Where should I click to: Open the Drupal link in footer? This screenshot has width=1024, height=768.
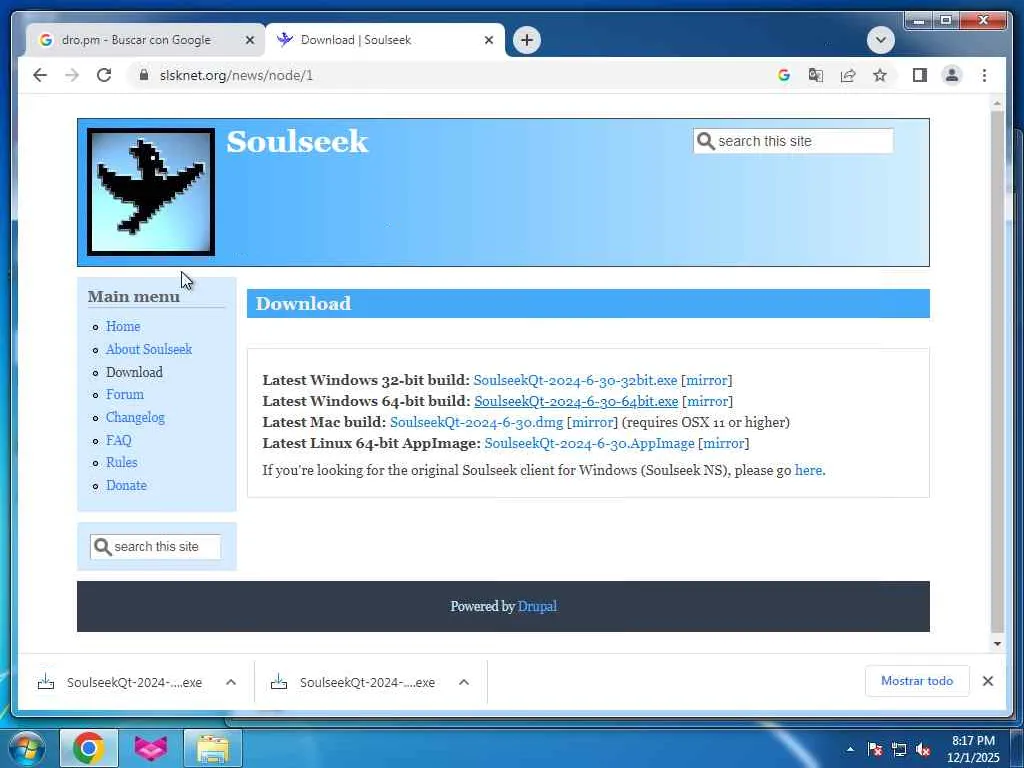(537, 606)
